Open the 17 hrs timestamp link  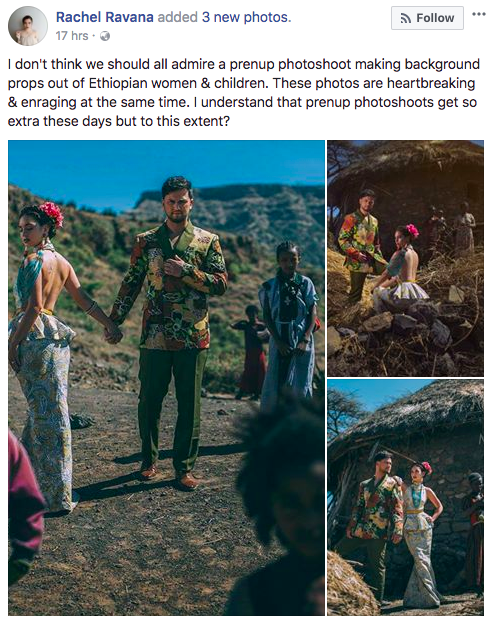pyautogui.click(x=72, y=36)
